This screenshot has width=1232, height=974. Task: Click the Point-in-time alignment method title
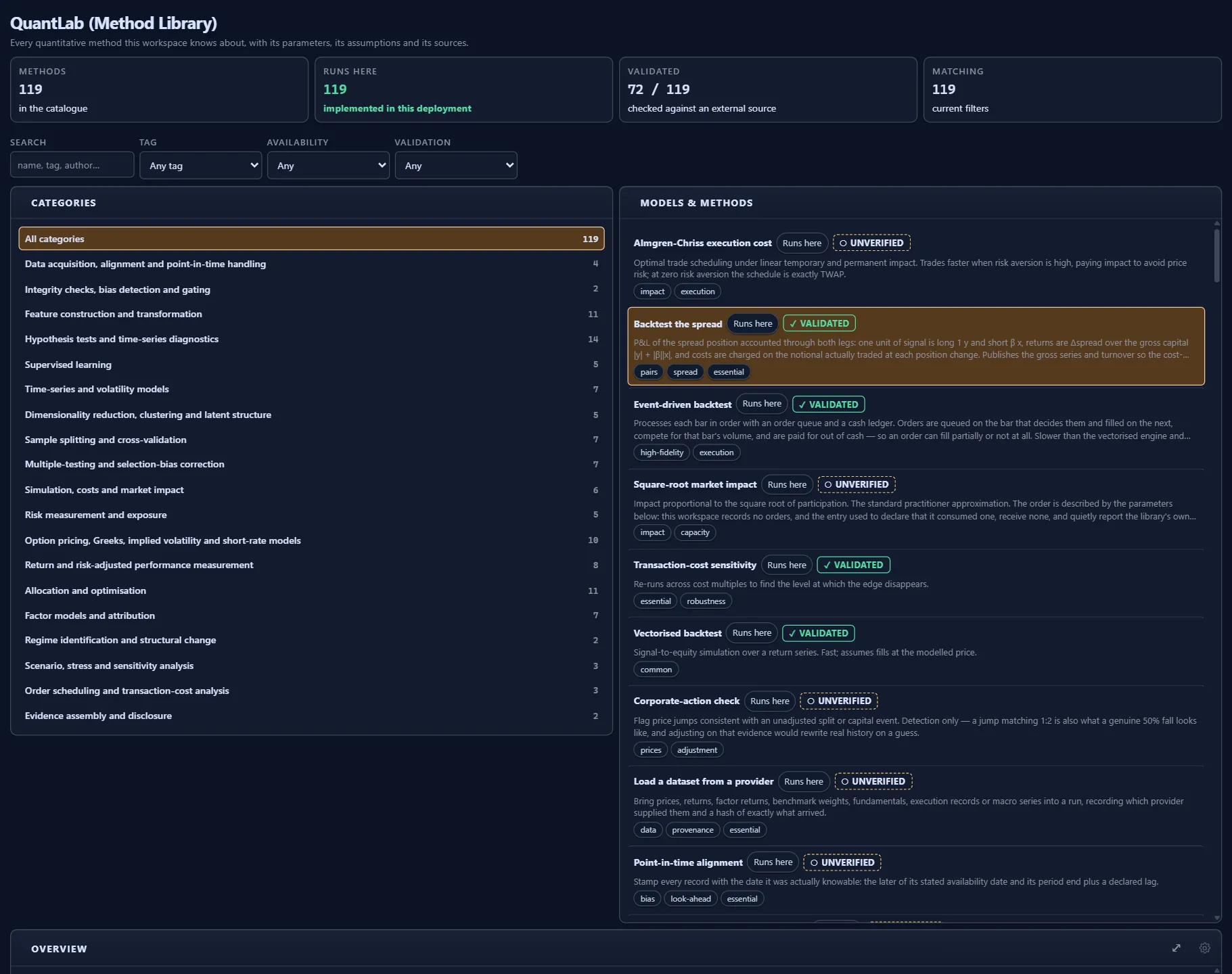pos(687,862)
